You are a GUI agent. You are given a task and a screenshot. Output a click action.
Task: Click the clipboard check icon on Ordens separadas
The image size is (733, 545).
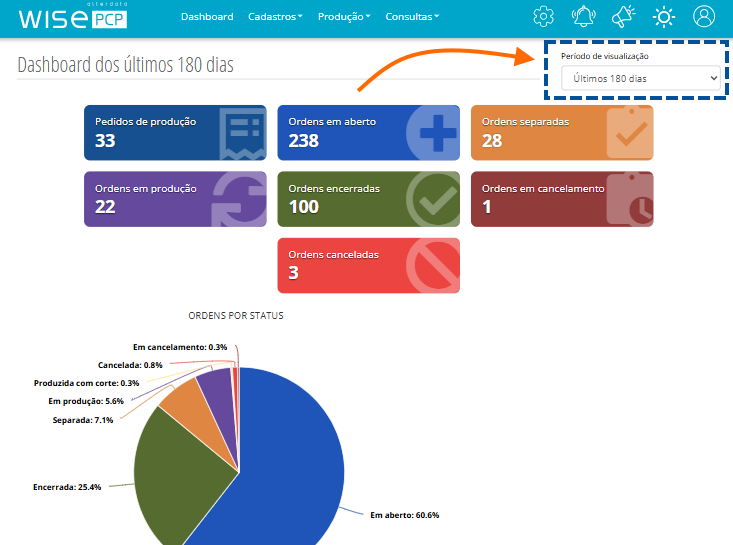click(x=630, y=133)
